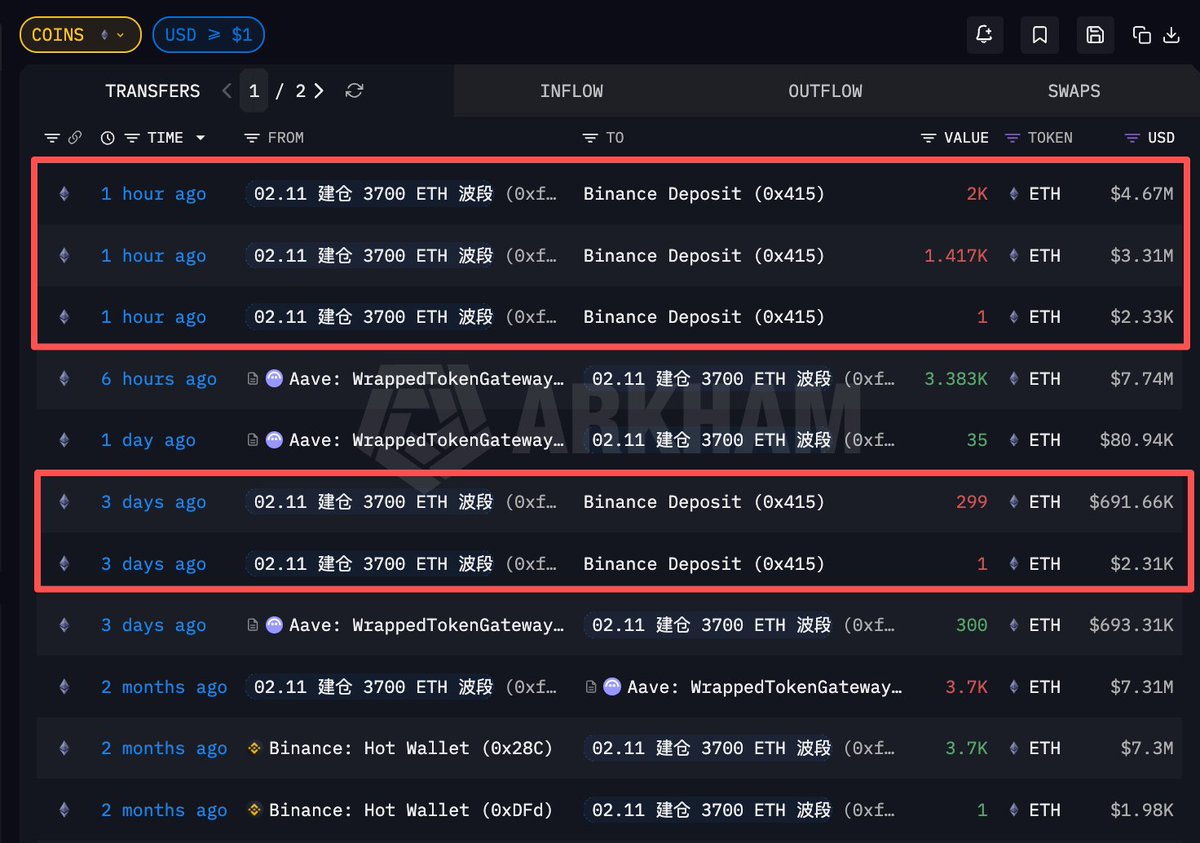Screen dimensions: 1200x843
Task: Click the TOKEN column filter bars
Action: [1011, 137]
